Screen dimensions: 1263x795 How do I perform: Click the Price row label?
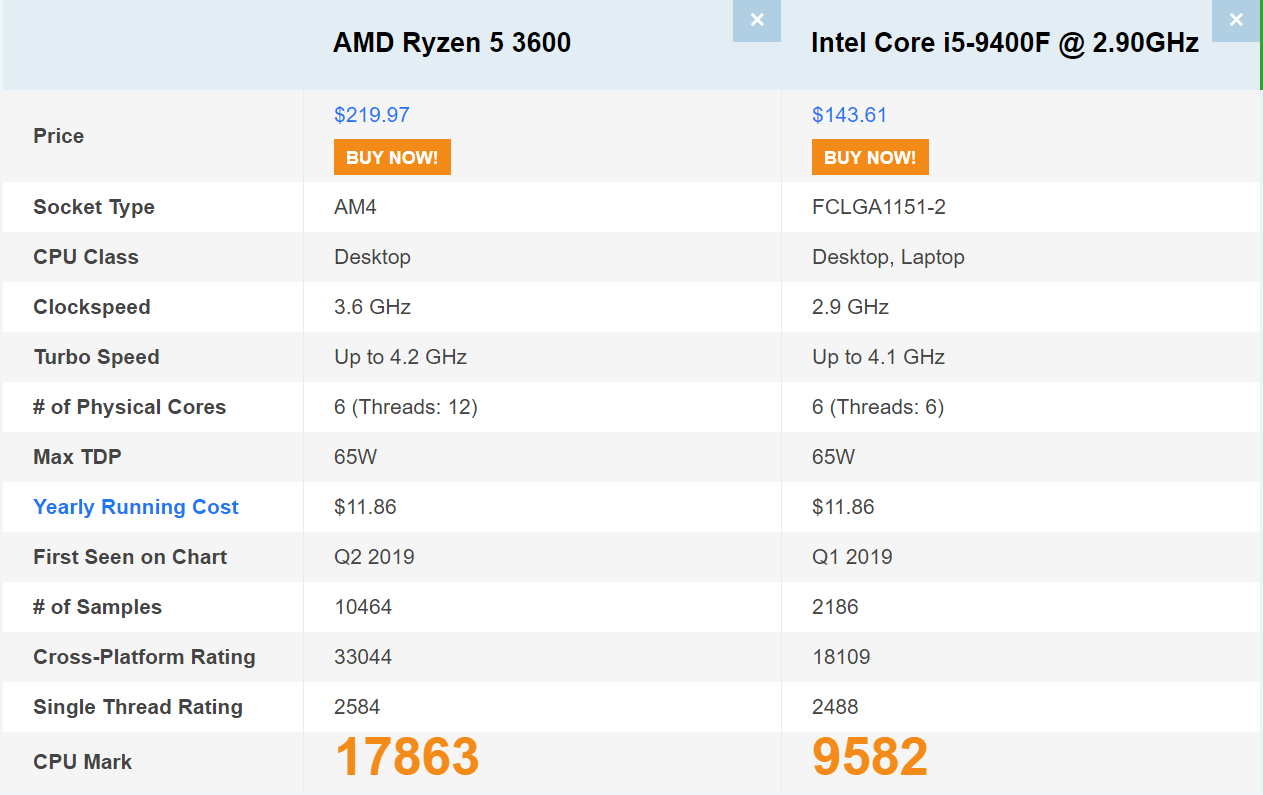[59, 136]
